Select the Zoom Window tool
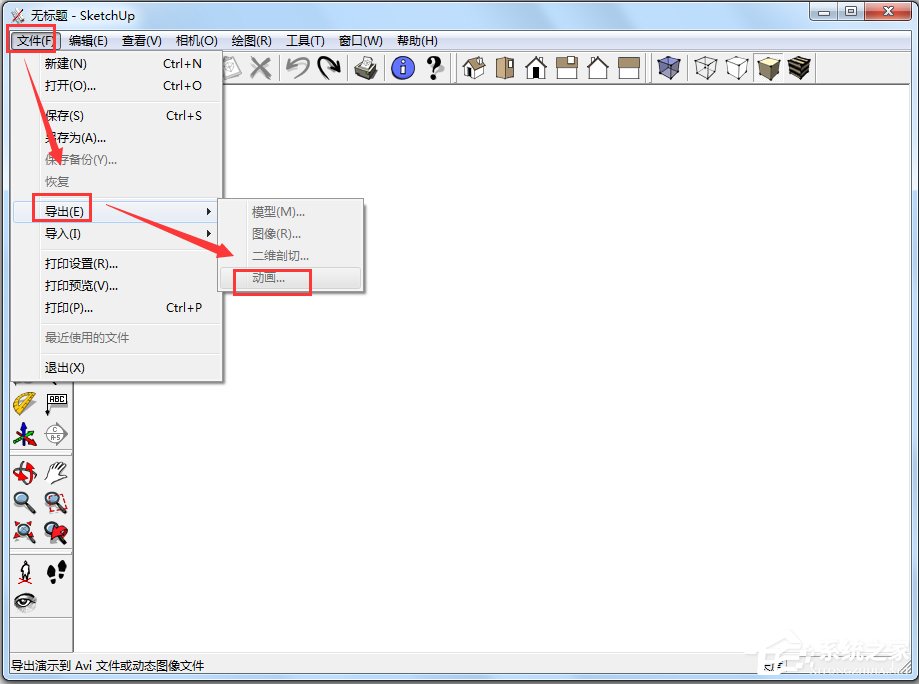 pyautogui.click(x=56, y=502)
